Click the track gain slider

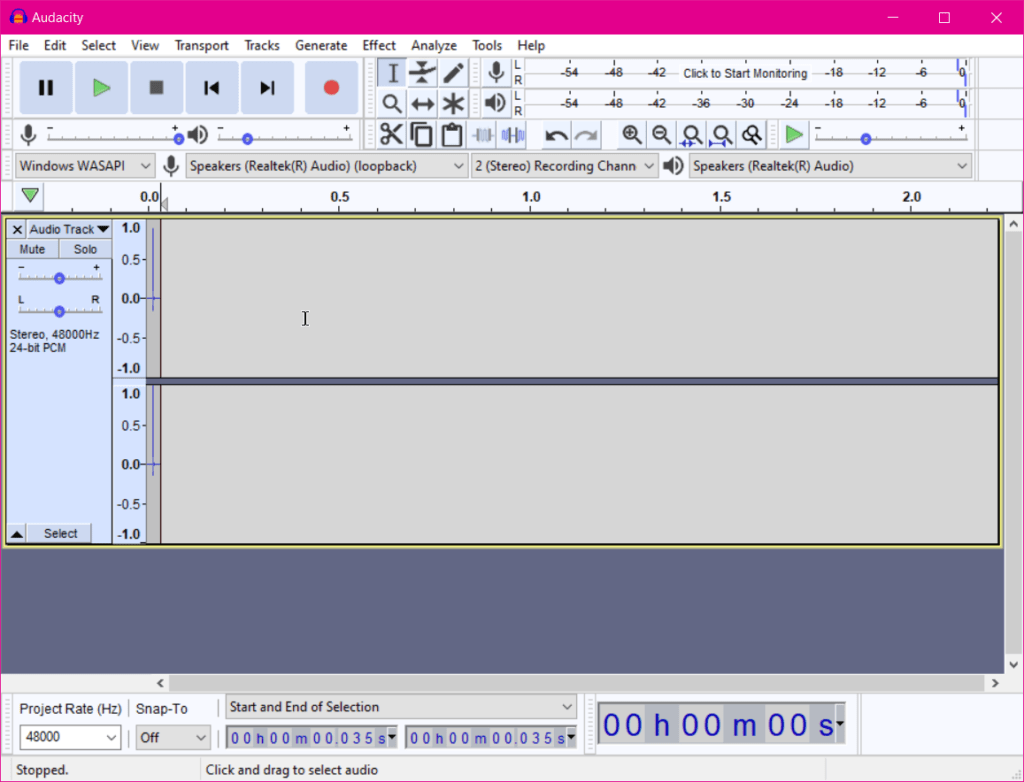(59, 277)
